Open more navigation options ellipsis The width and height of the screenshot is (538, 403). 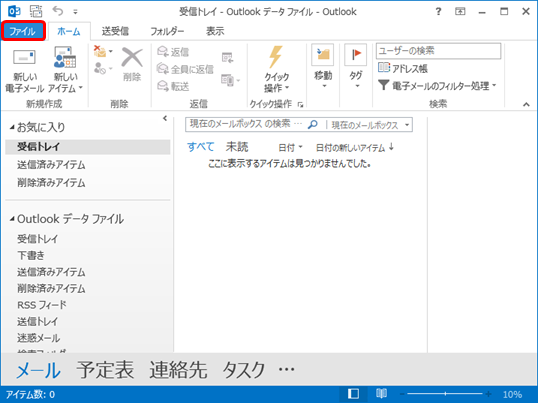tap(286, 369)
